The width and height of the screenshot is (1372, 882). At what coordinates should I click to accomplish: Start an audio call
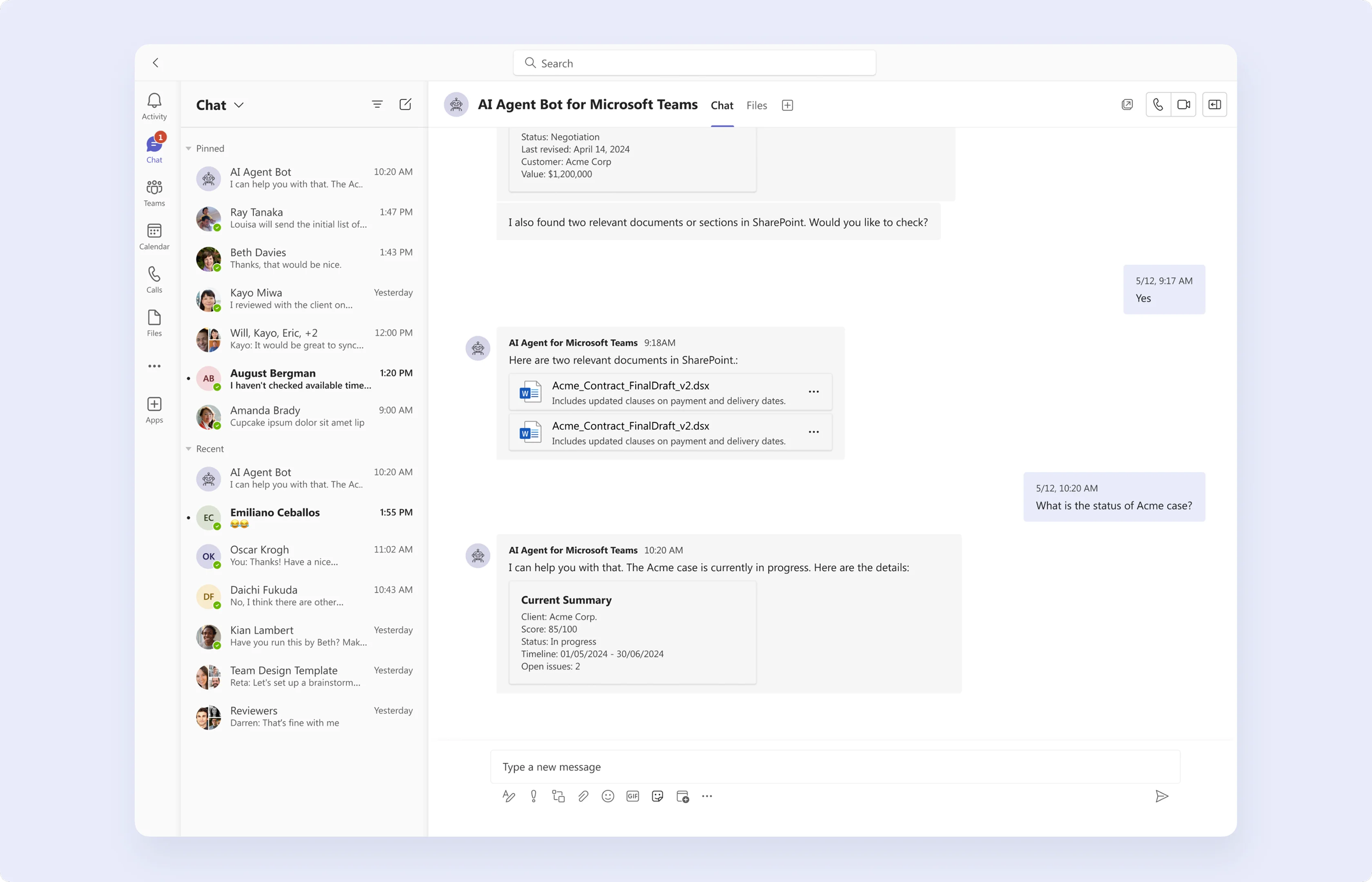tap(1158, 104)
